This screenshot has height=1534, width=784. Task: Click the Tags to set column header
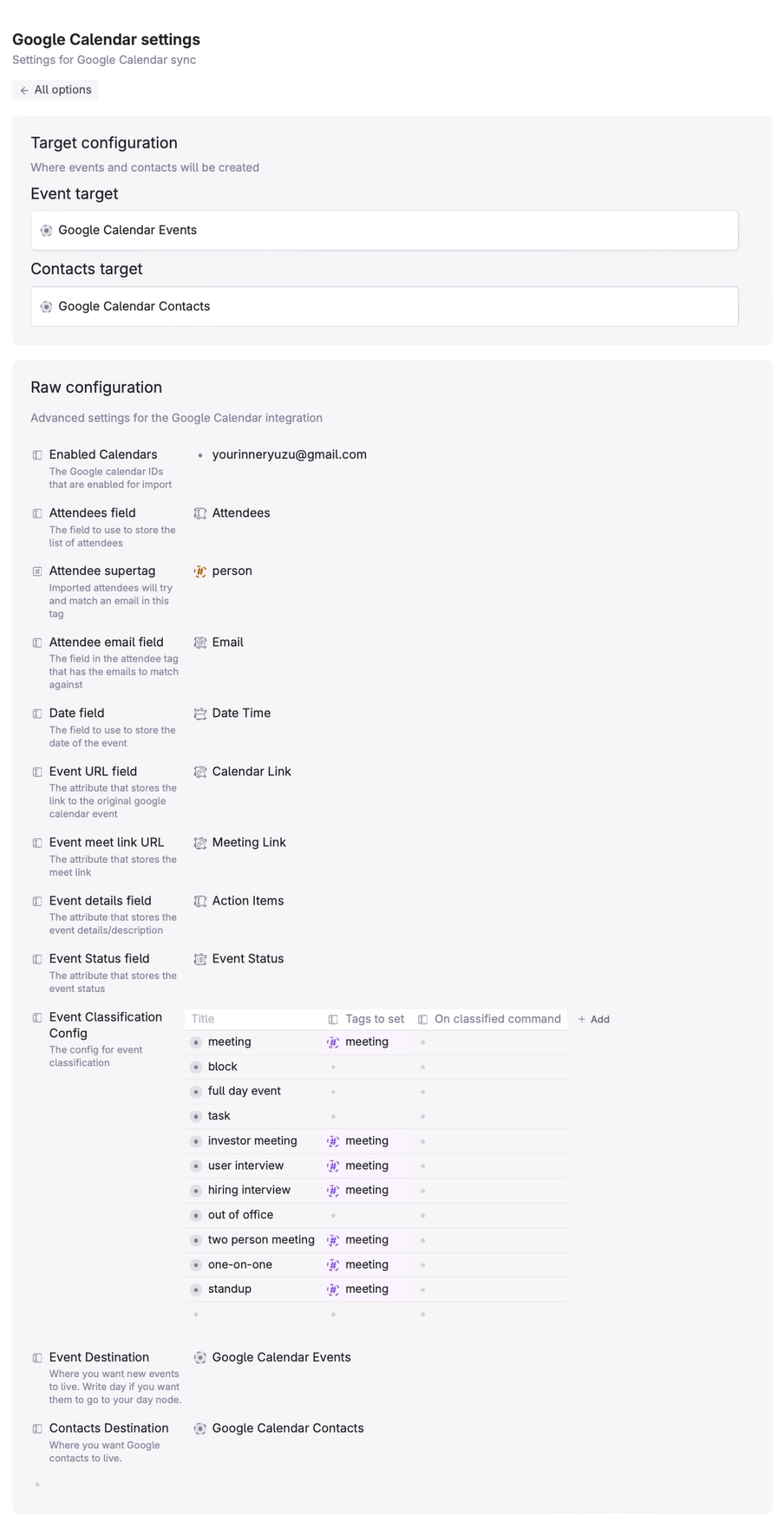pos(375,1018)
